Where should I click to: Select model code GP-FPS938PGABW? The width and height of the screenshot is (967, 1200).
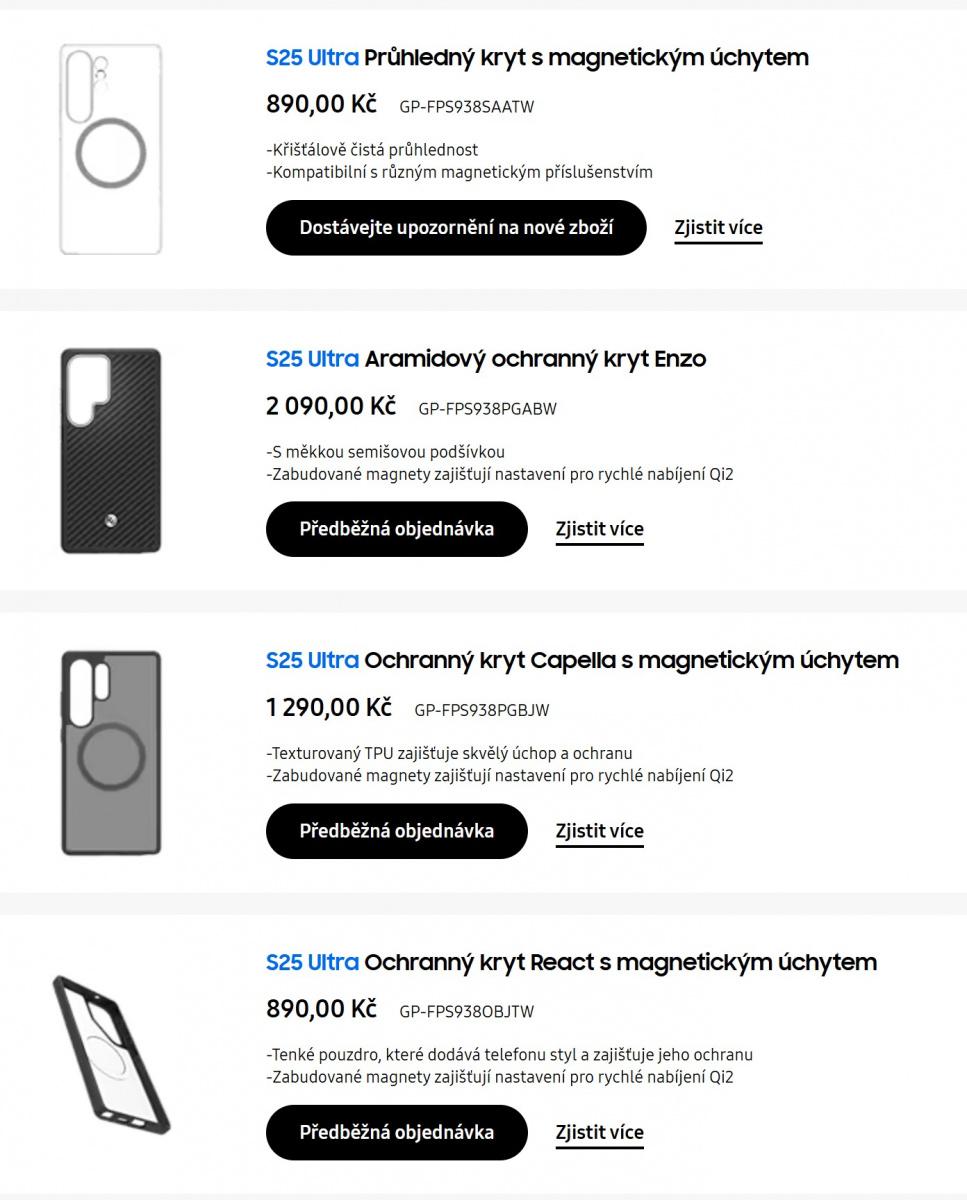pos(487,409)
